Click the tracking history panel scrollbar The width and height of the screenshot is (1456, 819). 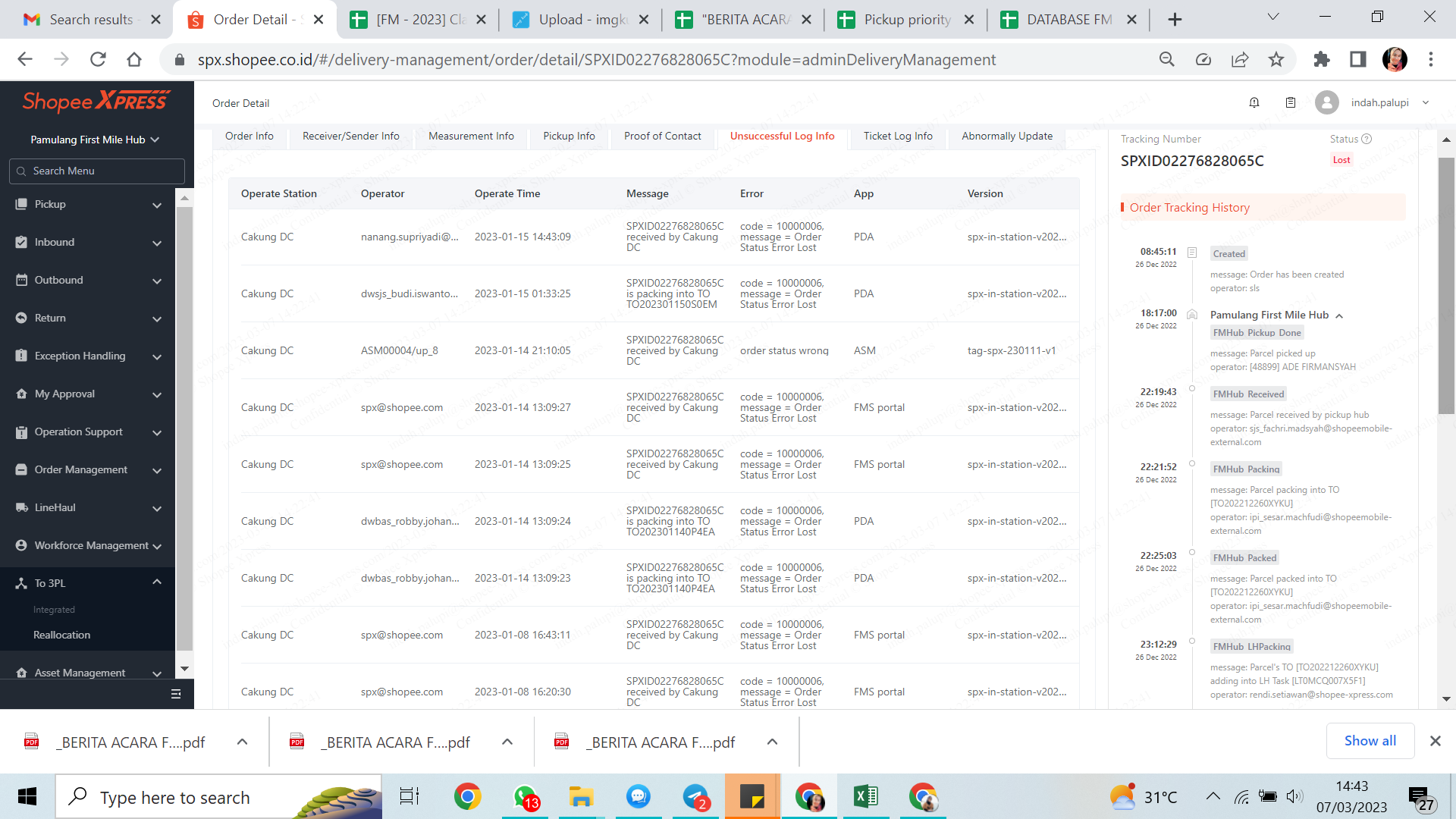click(x=1446, y=286)
